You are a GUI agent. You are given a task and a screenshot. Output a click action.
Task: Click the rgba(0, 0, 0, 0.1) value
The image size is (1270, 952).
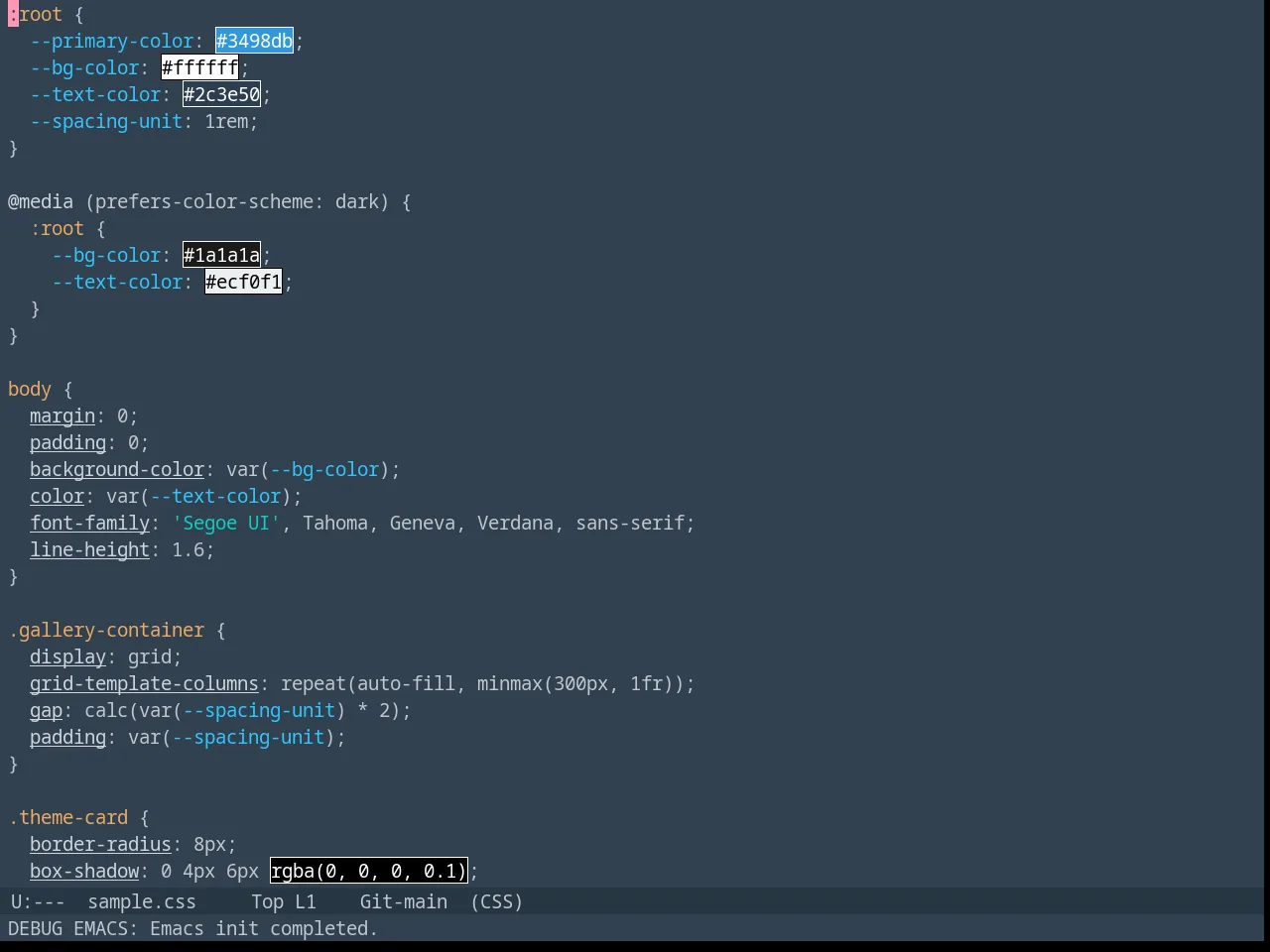point(368,871)
